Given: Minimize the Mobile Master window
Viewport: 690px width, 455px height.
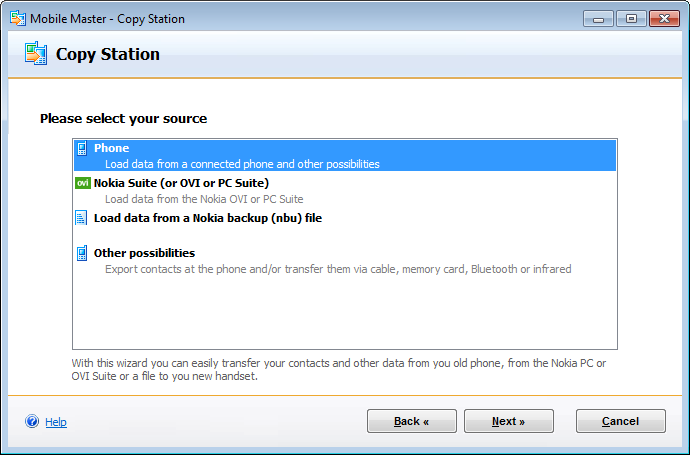Looking at the screenshot, I should [x=598, y=18].
